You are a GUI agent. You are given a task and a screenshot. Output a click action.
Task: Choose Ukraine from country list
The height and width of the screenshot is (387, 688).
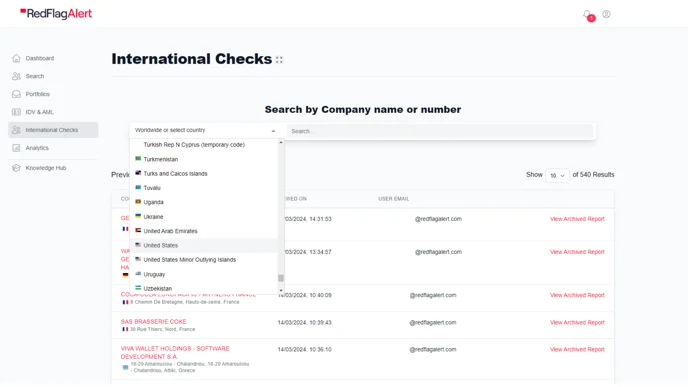click(x=204, y=217)
